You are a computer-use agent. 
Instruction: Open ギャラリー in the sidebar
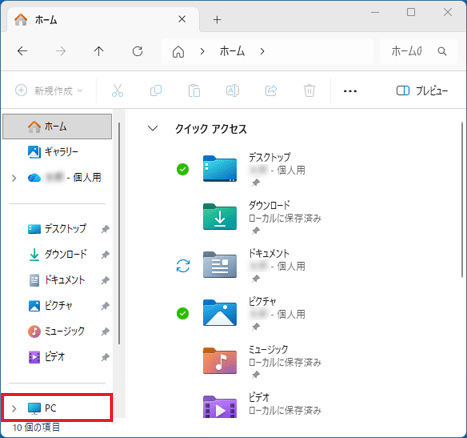click(57, 152)
